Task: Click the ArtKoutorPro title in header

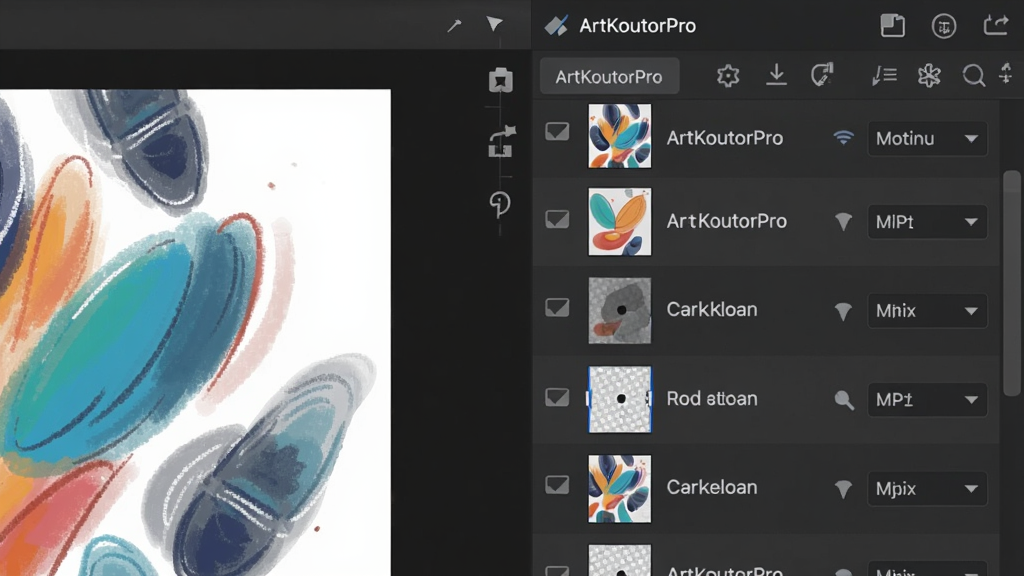Action: pyautogui.click(x=637, y=25)
